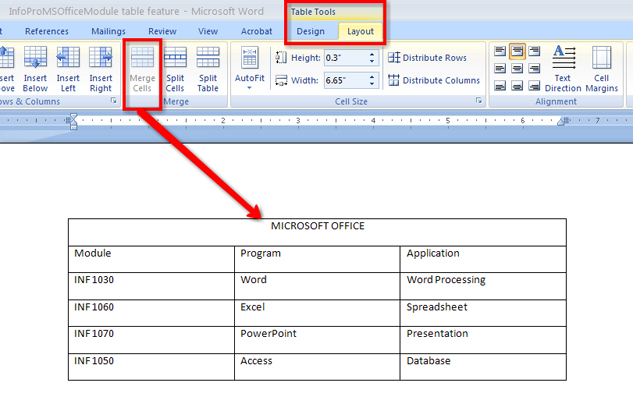Viewport: 633px width, 404px height.
Task: Click the Access cell
Action: click(x=317, y=367)
